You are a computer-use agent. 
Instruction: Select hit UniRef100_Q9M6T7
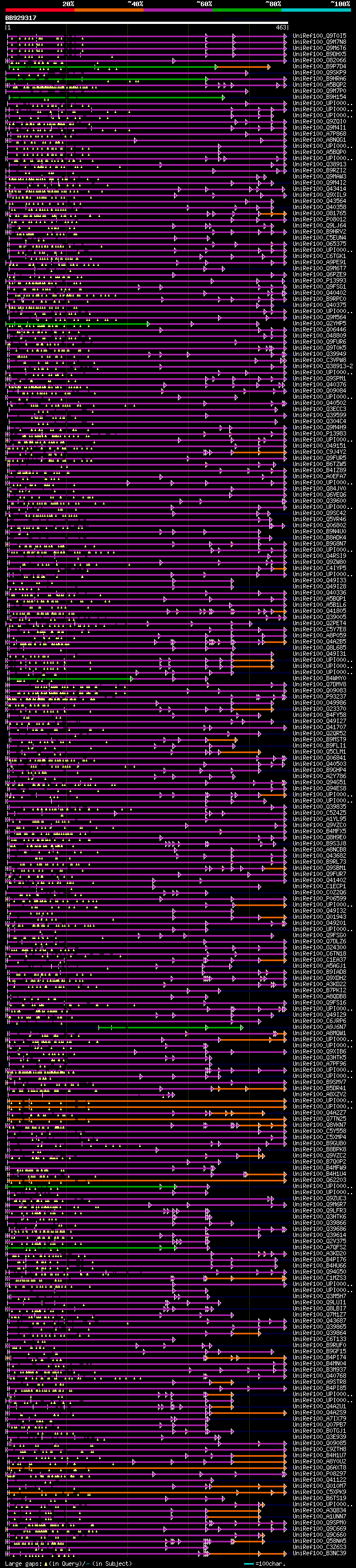coord(319,269)
